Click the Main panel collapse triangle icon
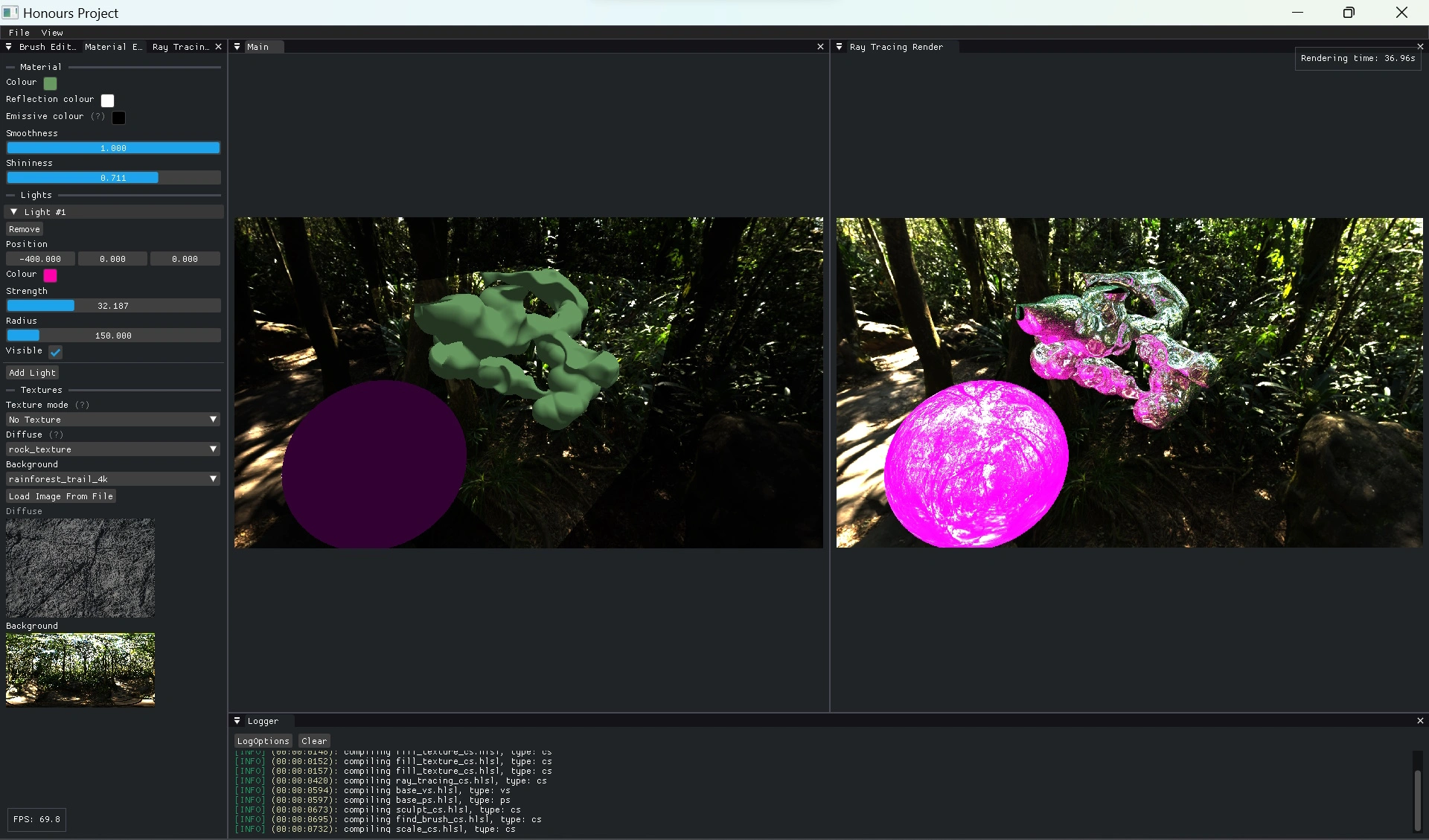The width and height of the screenshot is (1429, 840). coord(237,47)
